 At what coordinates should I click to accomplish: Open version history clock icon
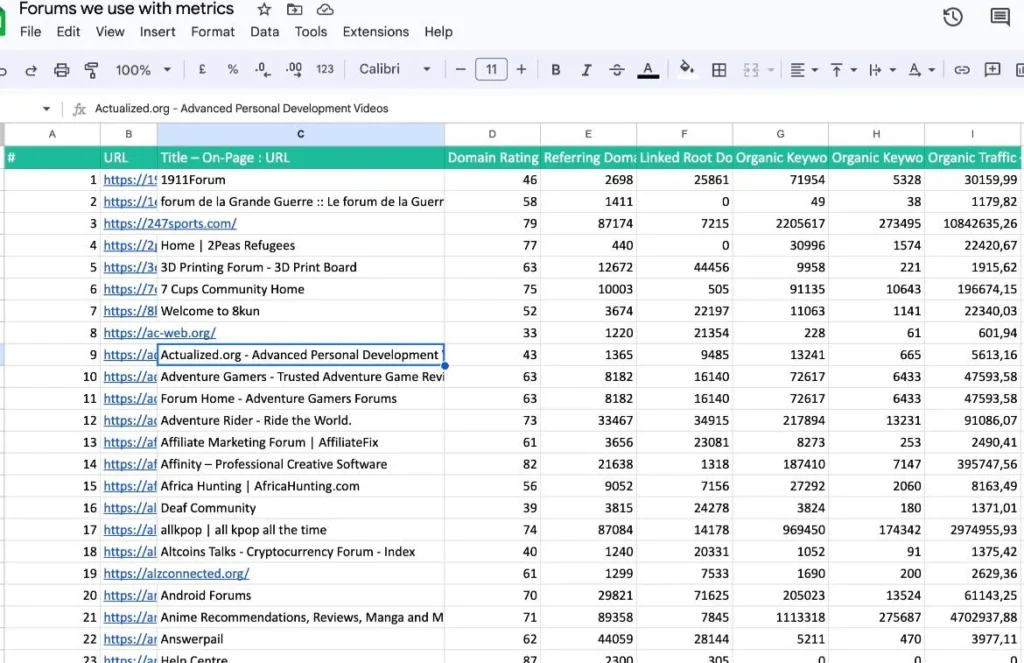(x=953, y=16)
